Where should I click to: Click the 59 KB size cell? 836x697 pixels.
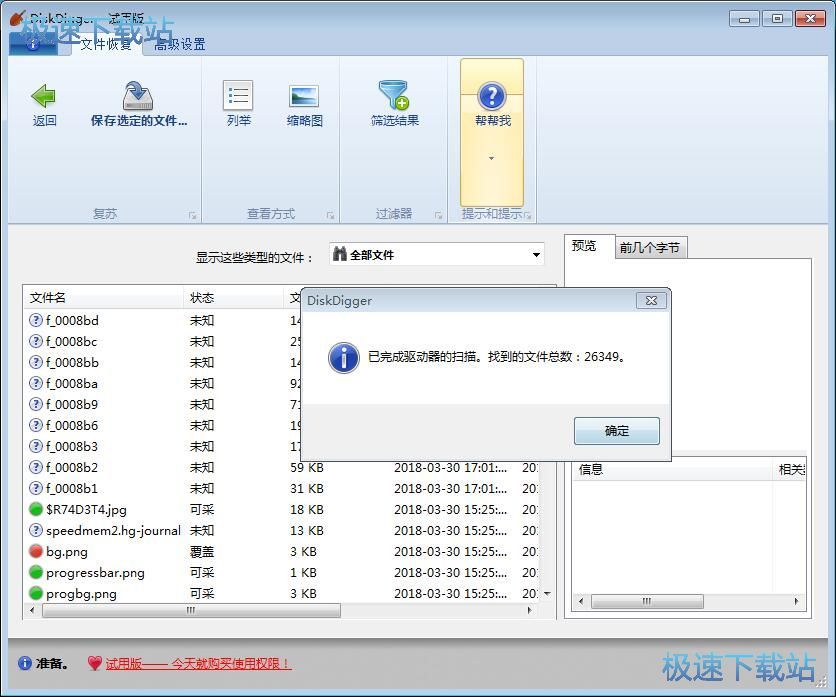coord(307,468)
